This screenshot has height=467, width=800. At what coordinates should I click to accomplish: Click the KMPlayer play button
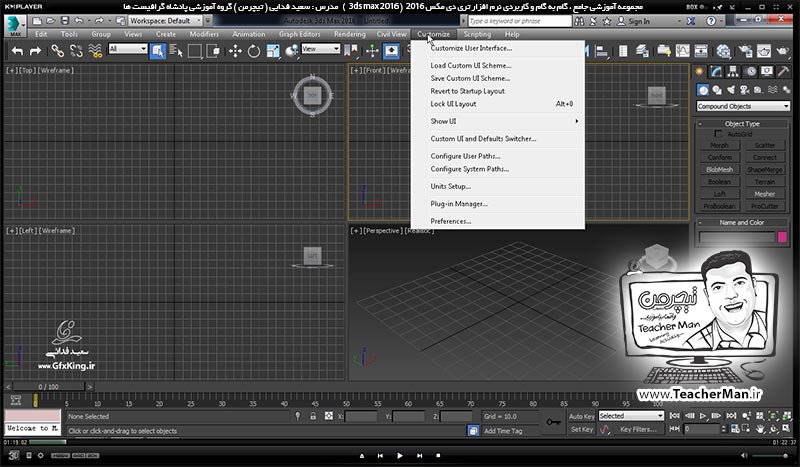tap(400, 456)
